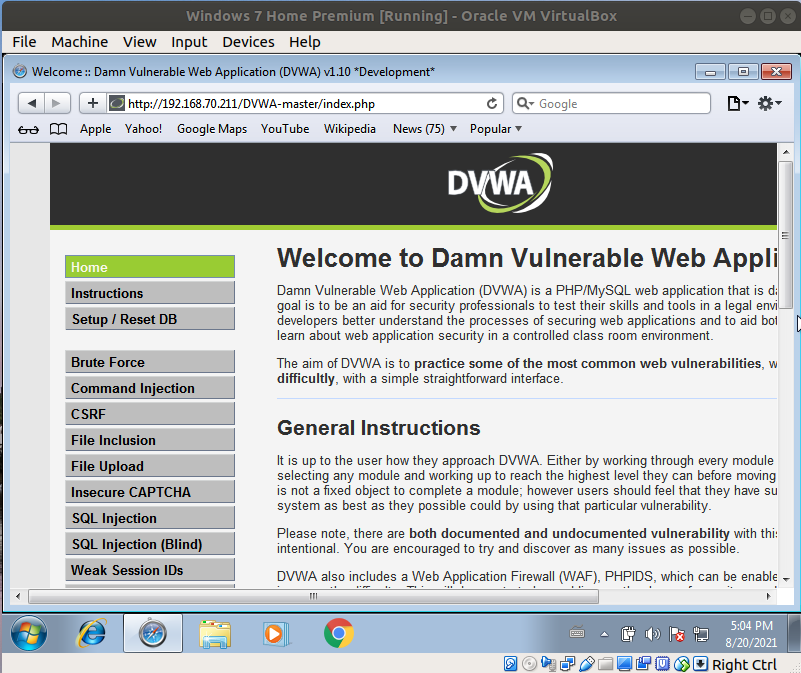Show hidden tray icons arrow

[x=604, y=635]
